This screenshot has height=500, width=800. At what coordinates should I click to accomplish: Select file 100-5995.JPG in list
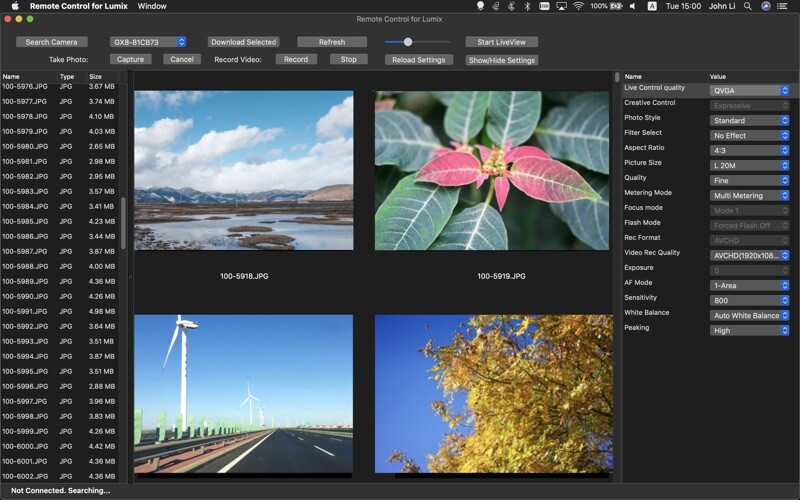(x=59, y=371)
